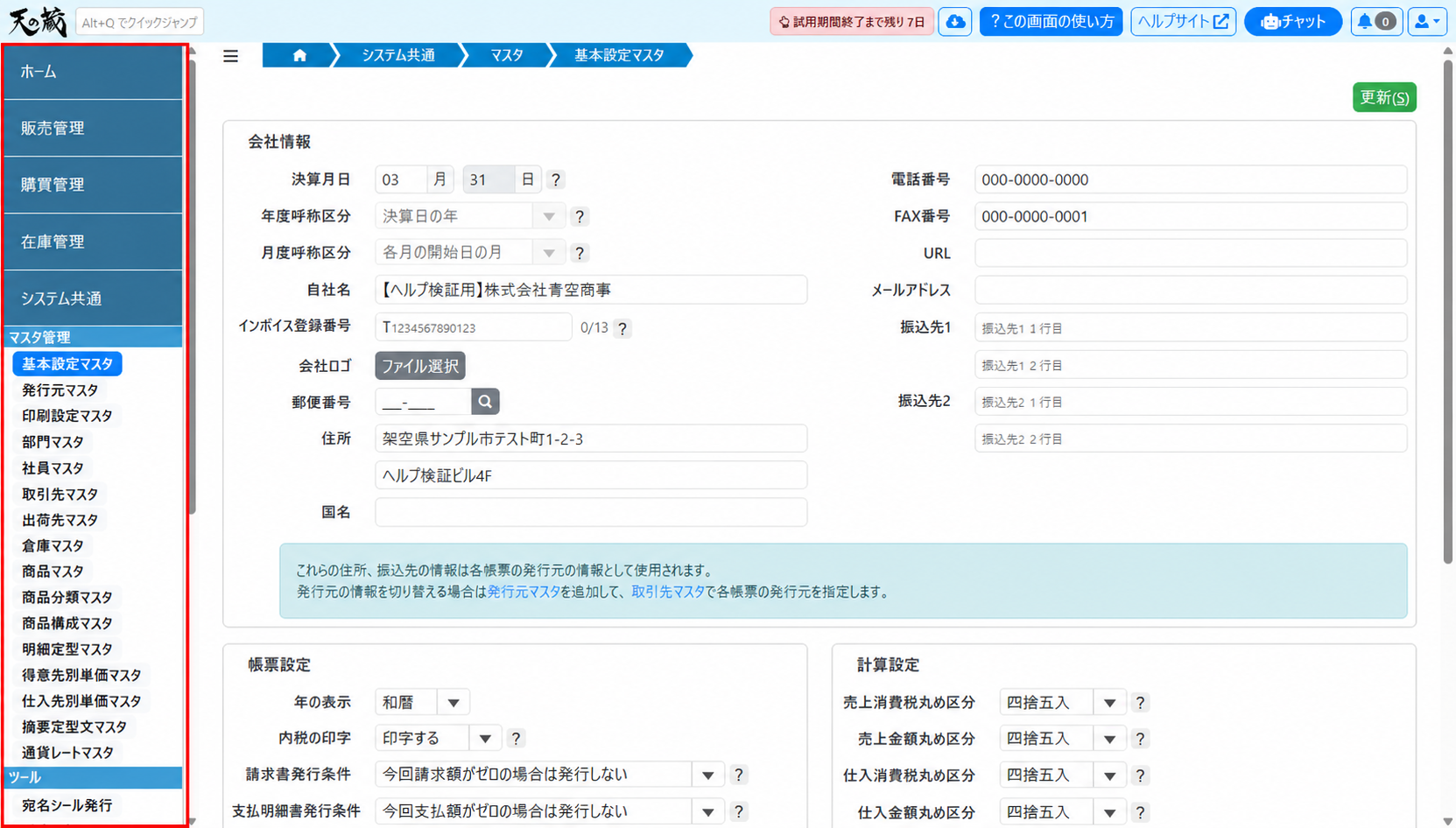The height and width of the screenshot is (828, 1456).
Task: Click the この画面の使い方 button
Action: 1051,22
